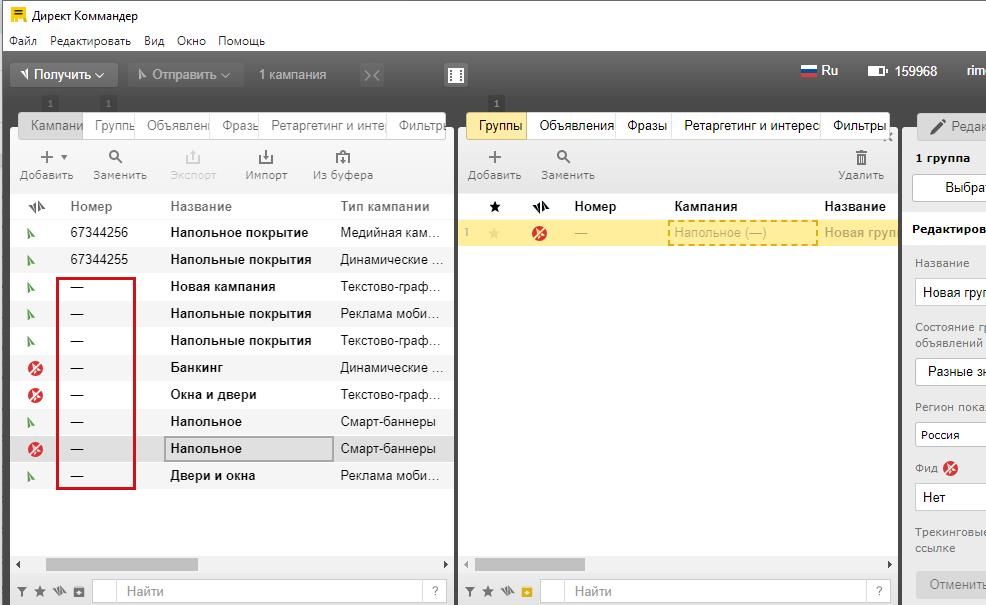
Task: Click status arrow icon of Новая кампания
Action: pos(31,287)
